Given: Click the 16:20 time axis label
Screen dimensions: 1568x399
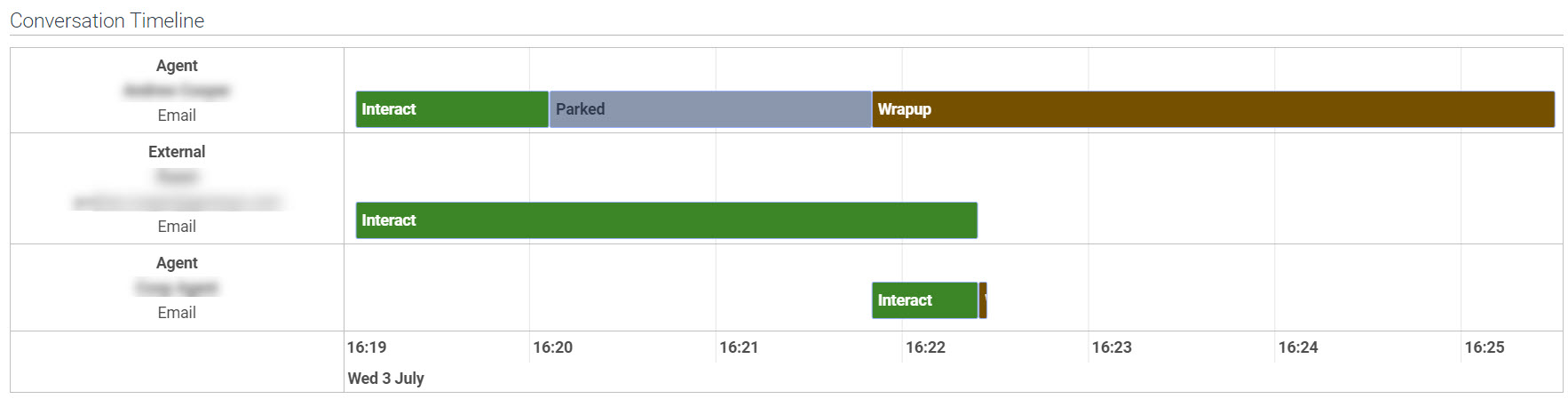Looking at the screenshot, I should tap(552, 347).
